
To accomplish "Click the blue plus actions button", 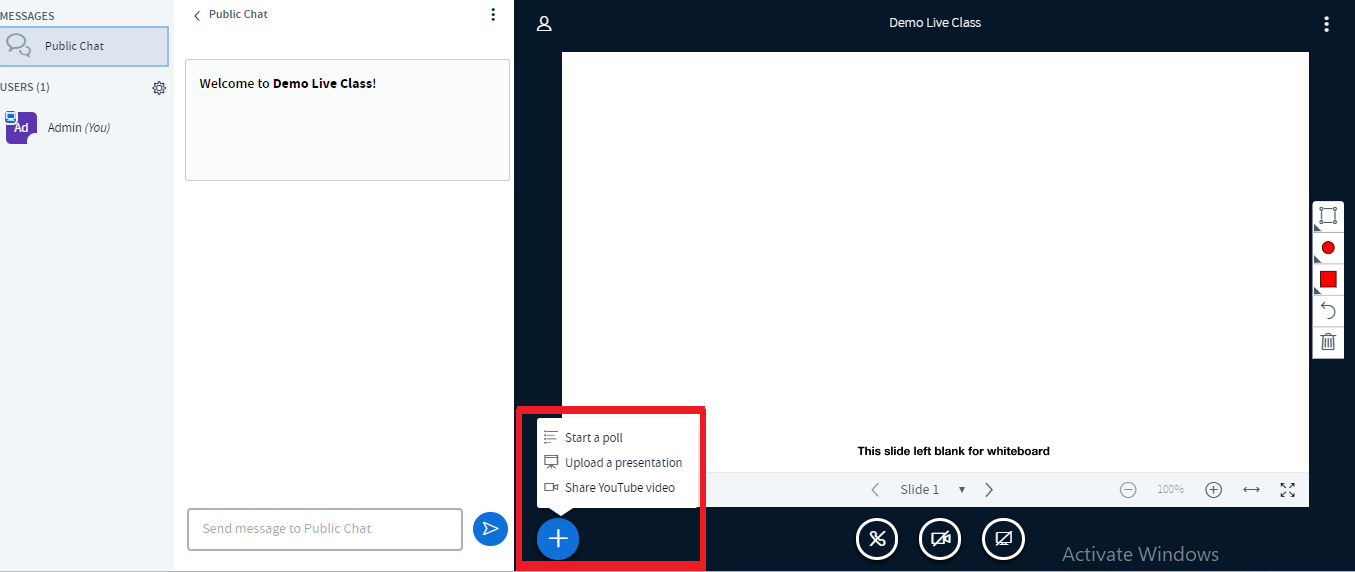I will pyautogui.click(x=558, y=539).
